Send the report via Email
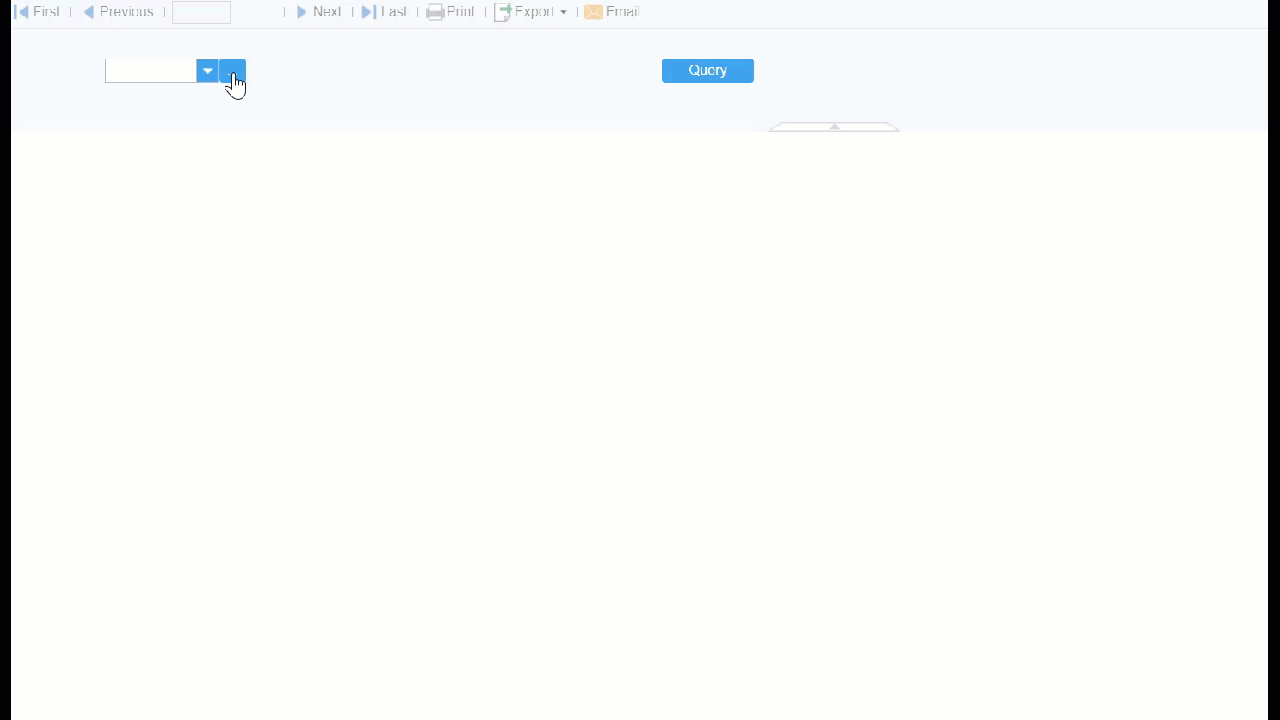 612,12
